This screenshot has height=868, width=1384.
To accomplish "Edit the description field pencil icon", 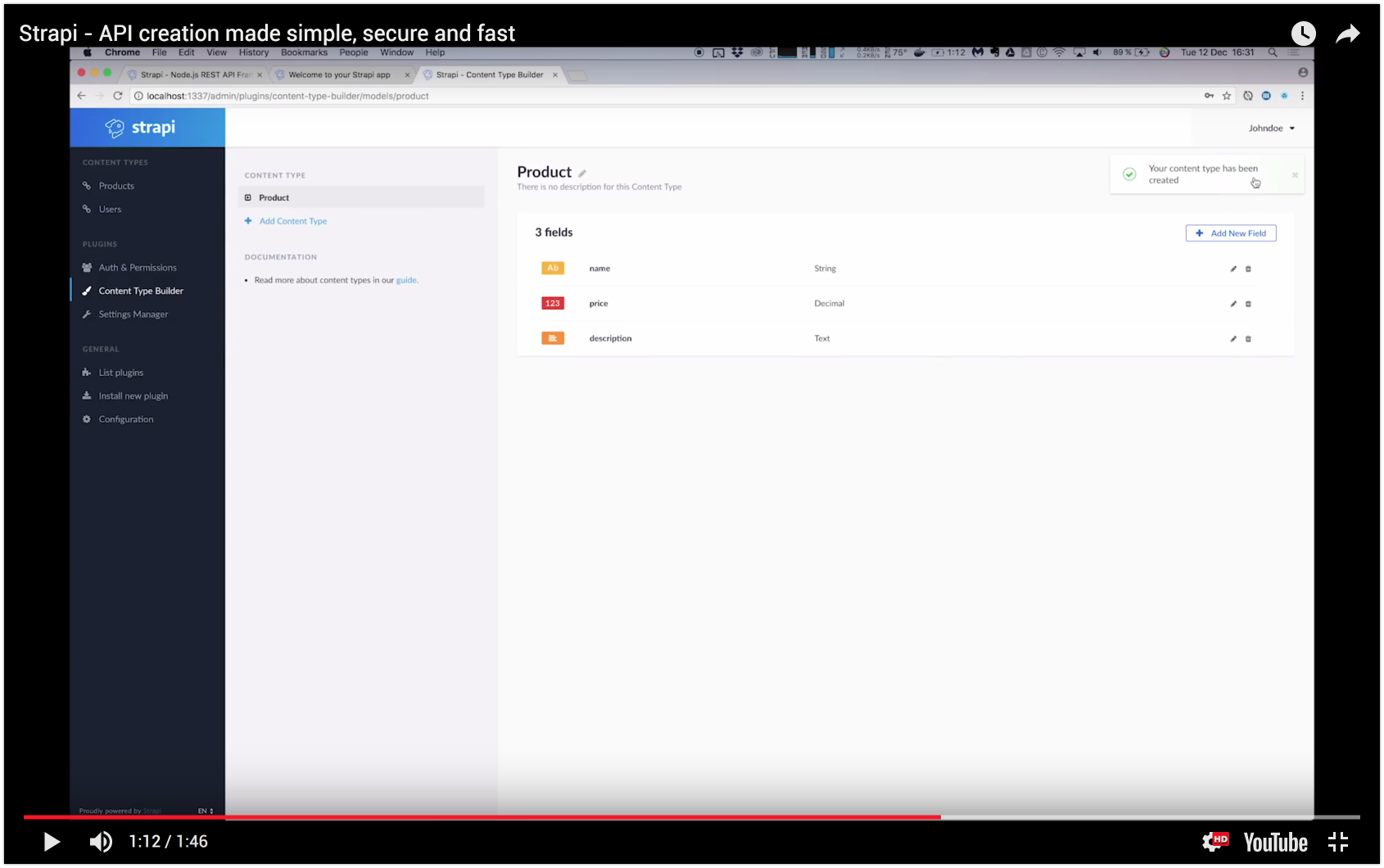I will pos(1233,339).
